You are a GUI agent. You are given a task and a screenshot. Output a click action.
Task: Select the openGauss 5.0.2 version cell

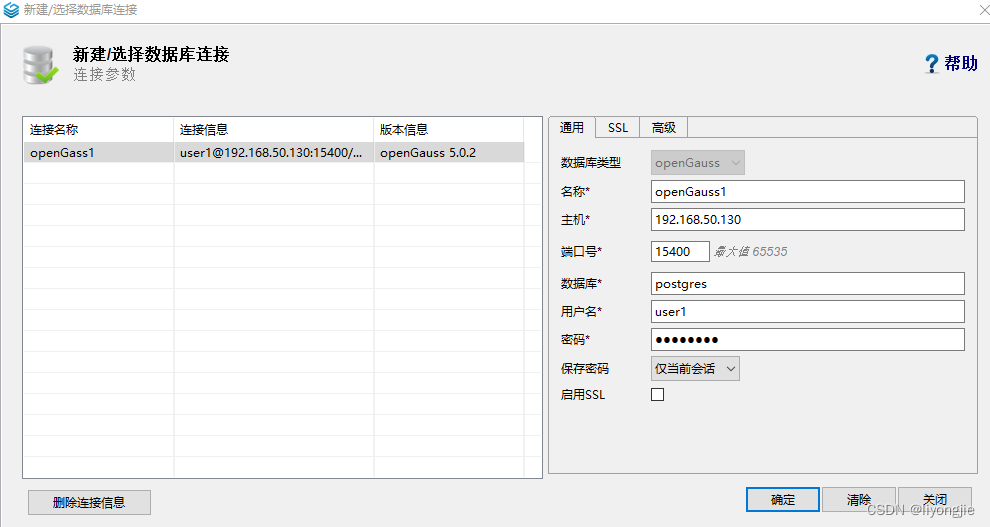click(449, 153)
